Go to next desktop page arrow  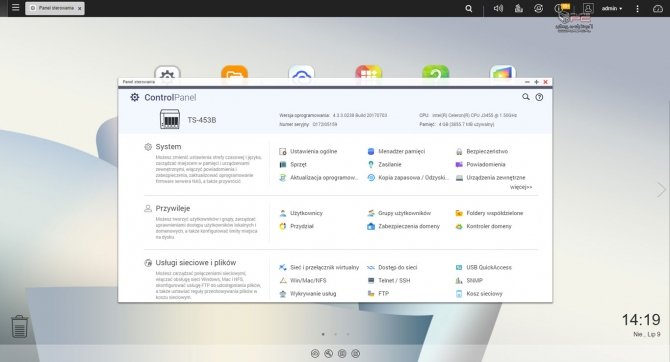pos(661,190)
